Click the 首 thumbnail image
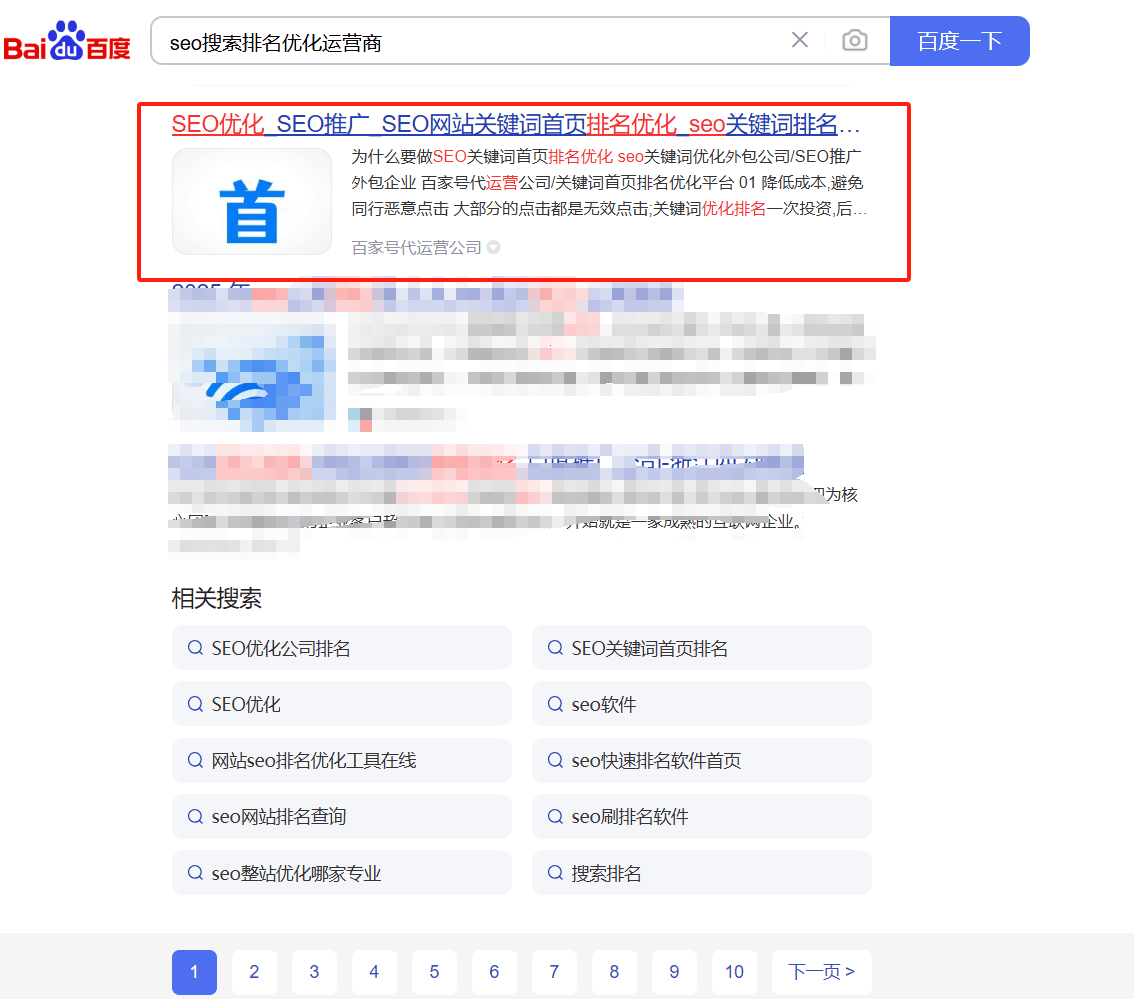This screenshot has height=999, width=1134. (x=252, y=202)
